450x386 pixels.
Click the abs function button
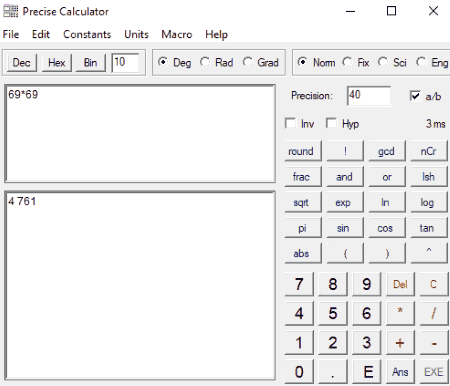pos(303,253)
